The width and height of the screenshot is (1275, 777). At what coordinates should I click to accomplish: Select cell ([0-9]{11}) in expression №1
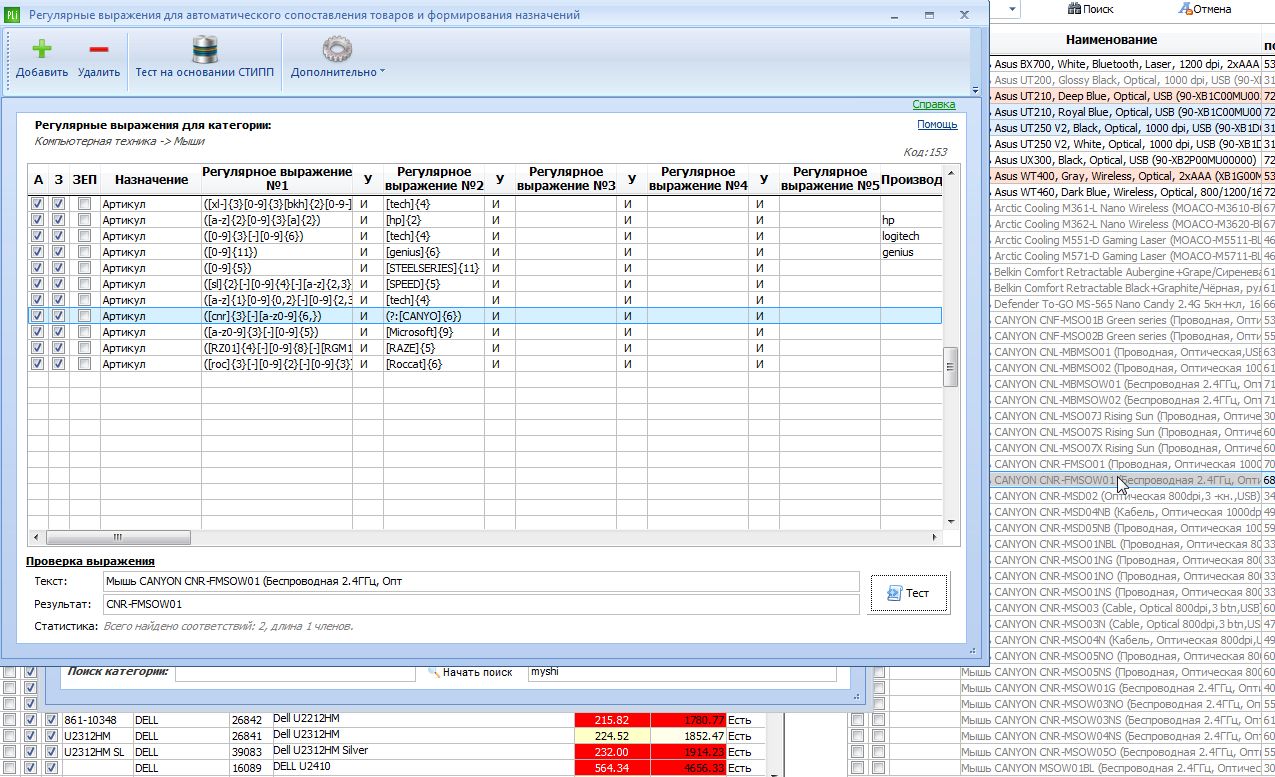tap(277, 252)
